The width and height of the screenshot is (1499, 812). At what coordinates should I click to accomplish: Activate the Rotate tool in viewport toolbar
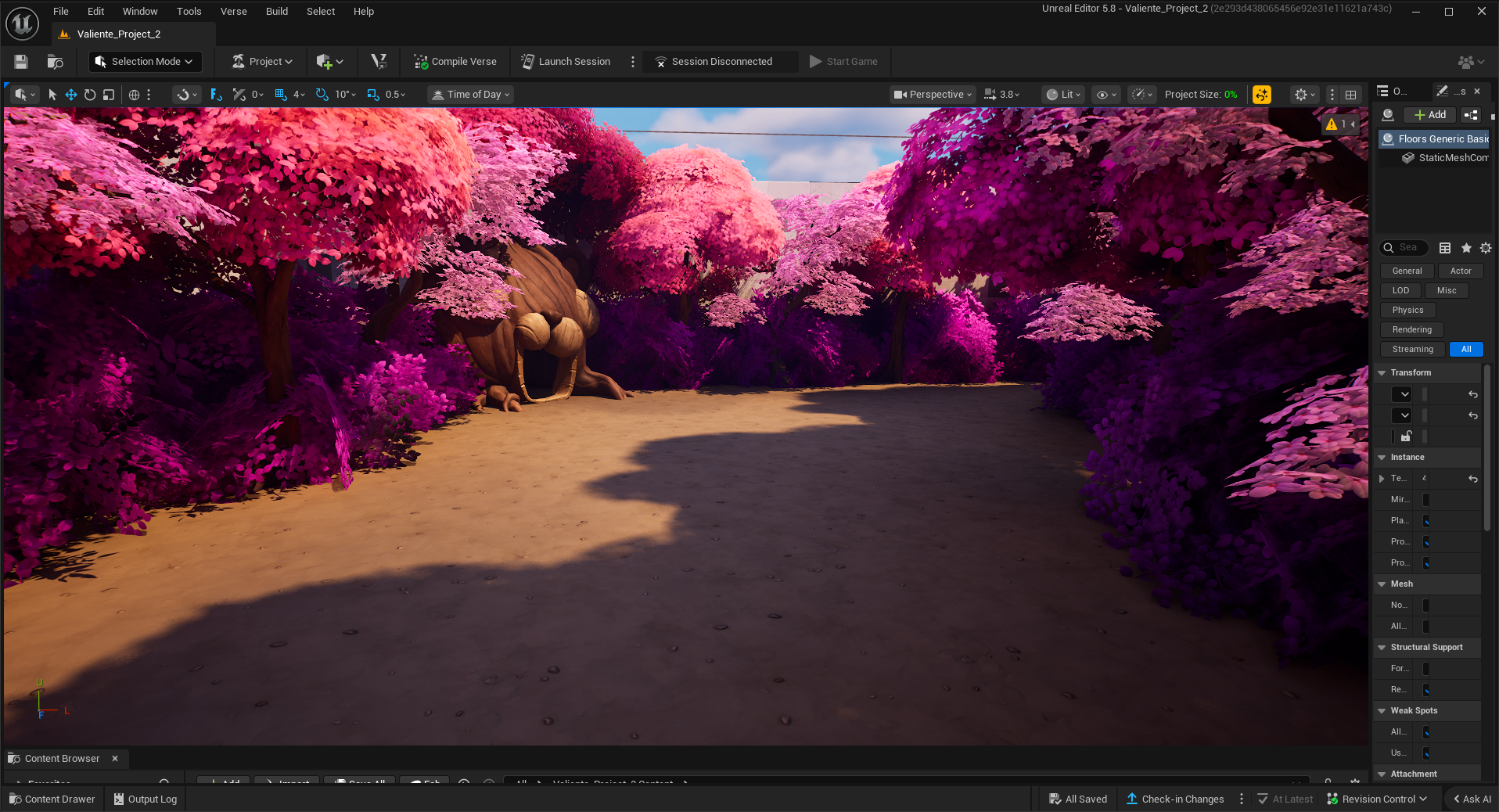(90, 95)
